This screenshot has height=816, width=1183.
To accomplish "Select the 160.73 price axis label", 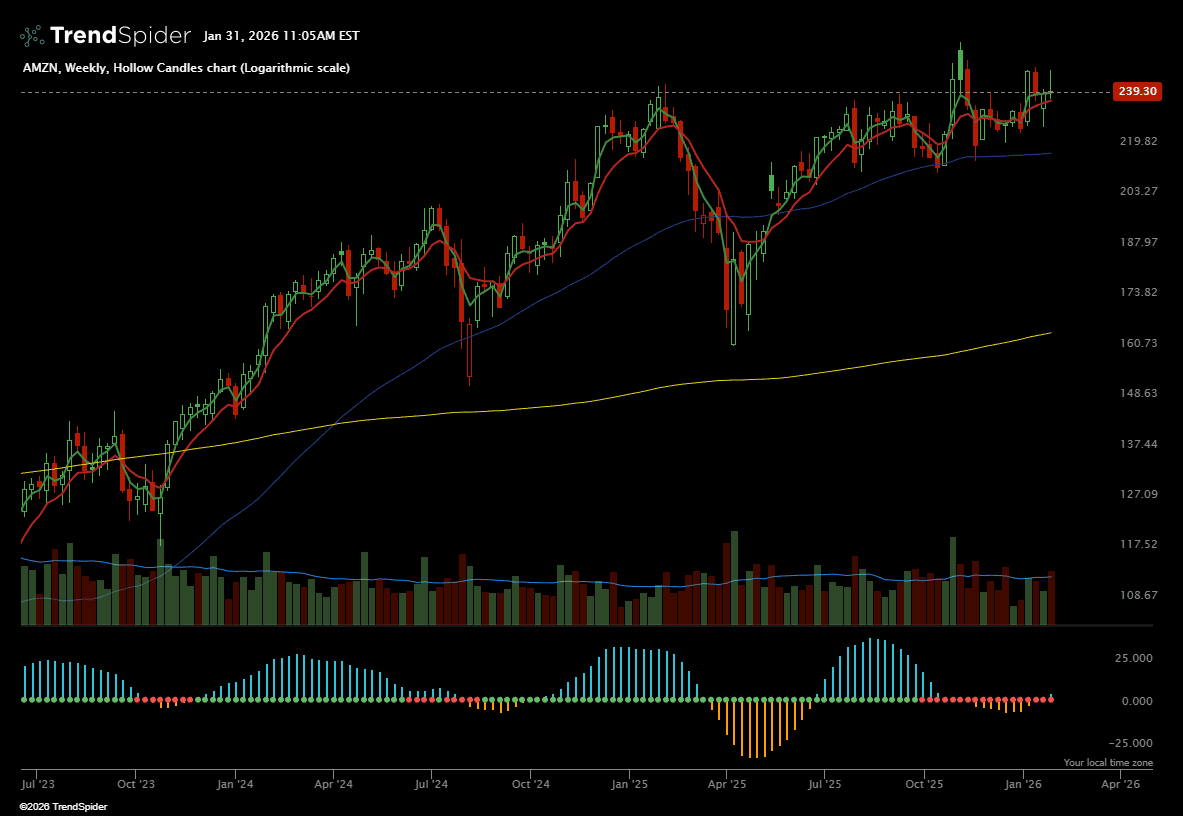I will [x=1138, y=343].
